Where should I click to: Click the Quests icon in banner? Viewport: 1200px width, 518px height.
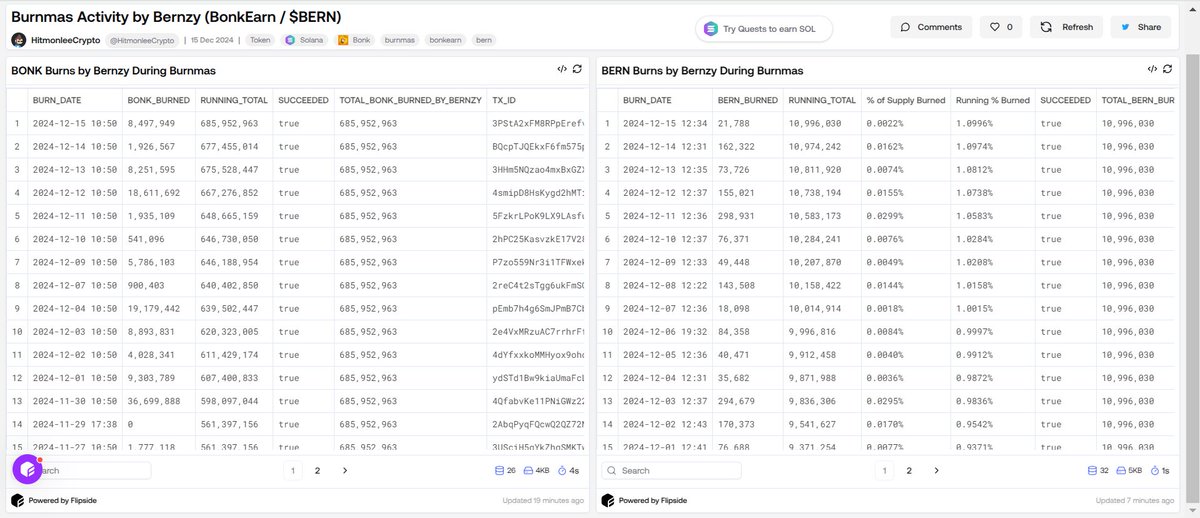pos(711,29)
